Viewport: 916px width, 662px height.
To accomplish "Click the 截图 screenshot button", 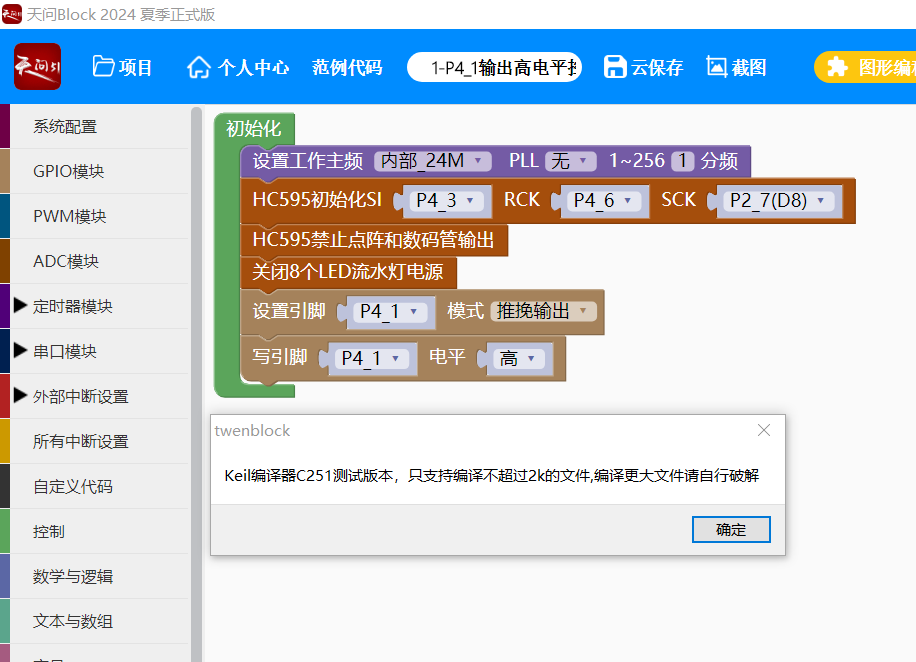I will pyautogui.click(x=736, y=67).
